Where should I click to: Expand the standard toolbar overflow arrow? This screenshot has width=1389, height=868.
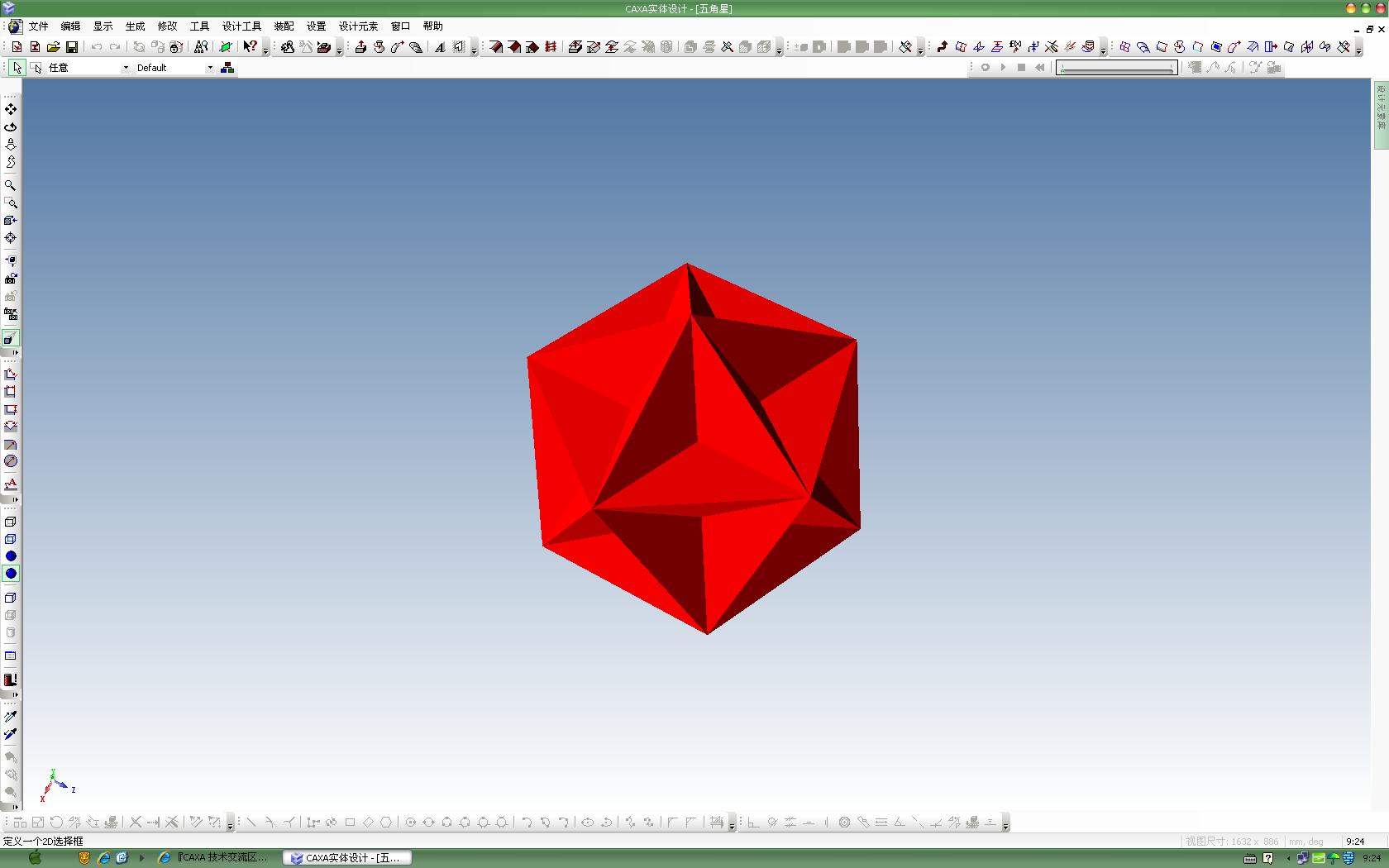[x=265, y=49]
